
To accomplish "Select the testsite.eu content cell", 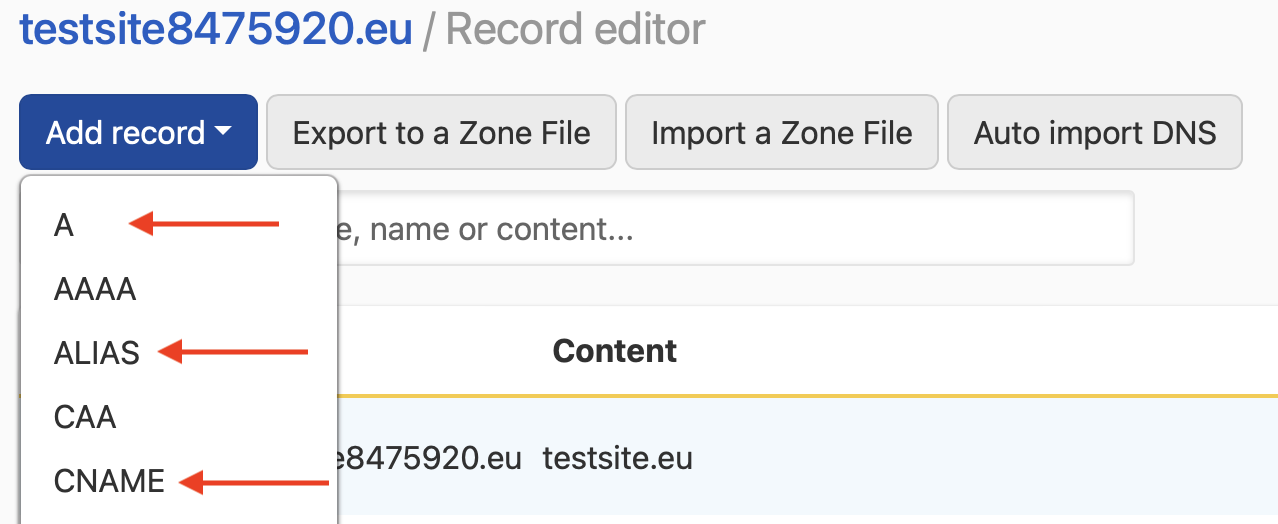I will point(617,459).
